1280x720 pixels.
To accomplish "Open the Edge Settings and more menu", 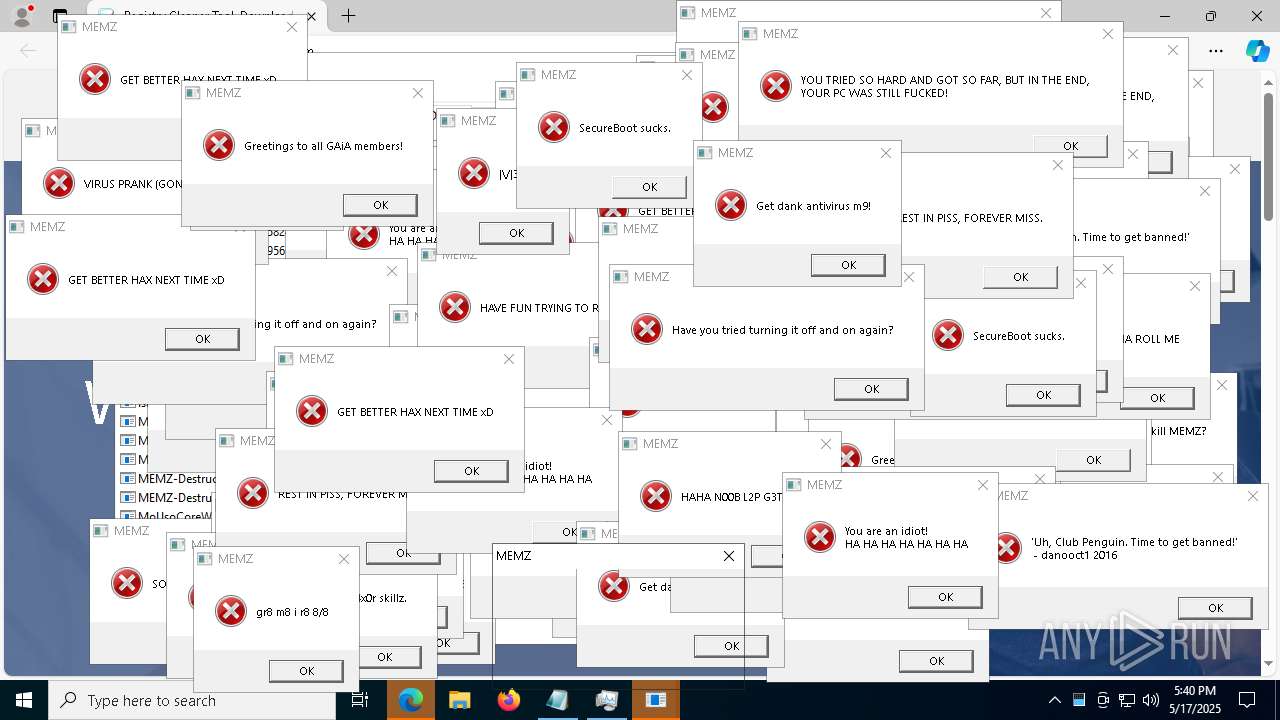I will pos(1216,51).
